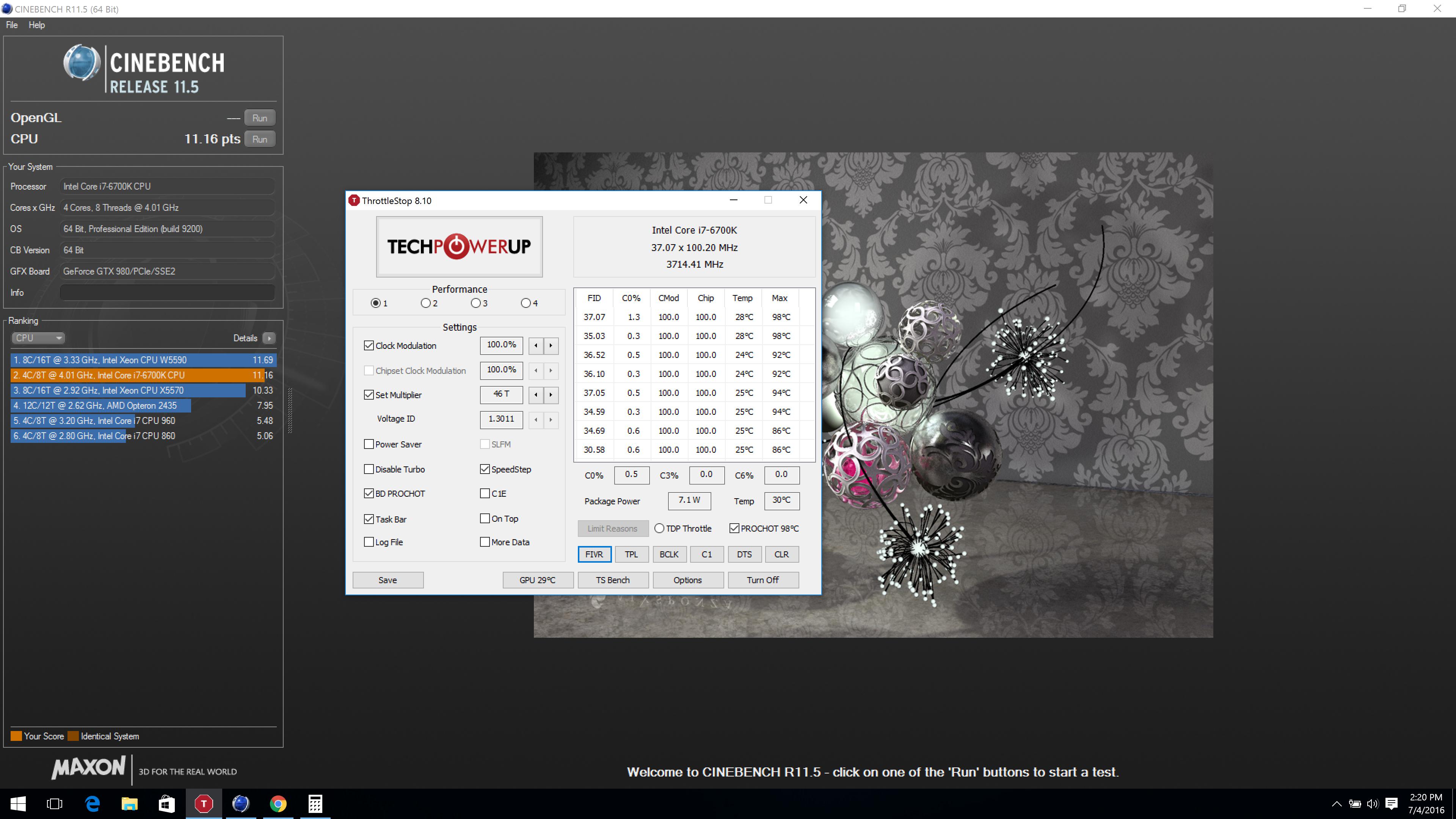Enable C1E checkbox

click(x=485, y=493)
